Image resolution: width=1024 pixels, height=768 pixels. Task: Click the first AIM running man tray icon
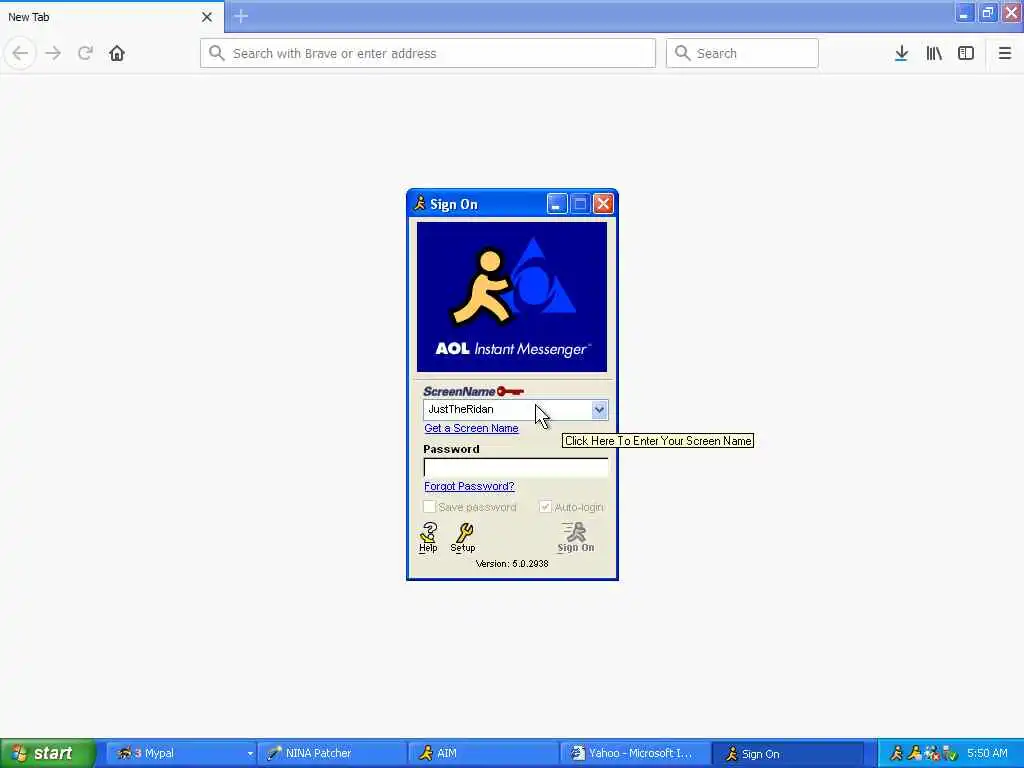[897, 753]
